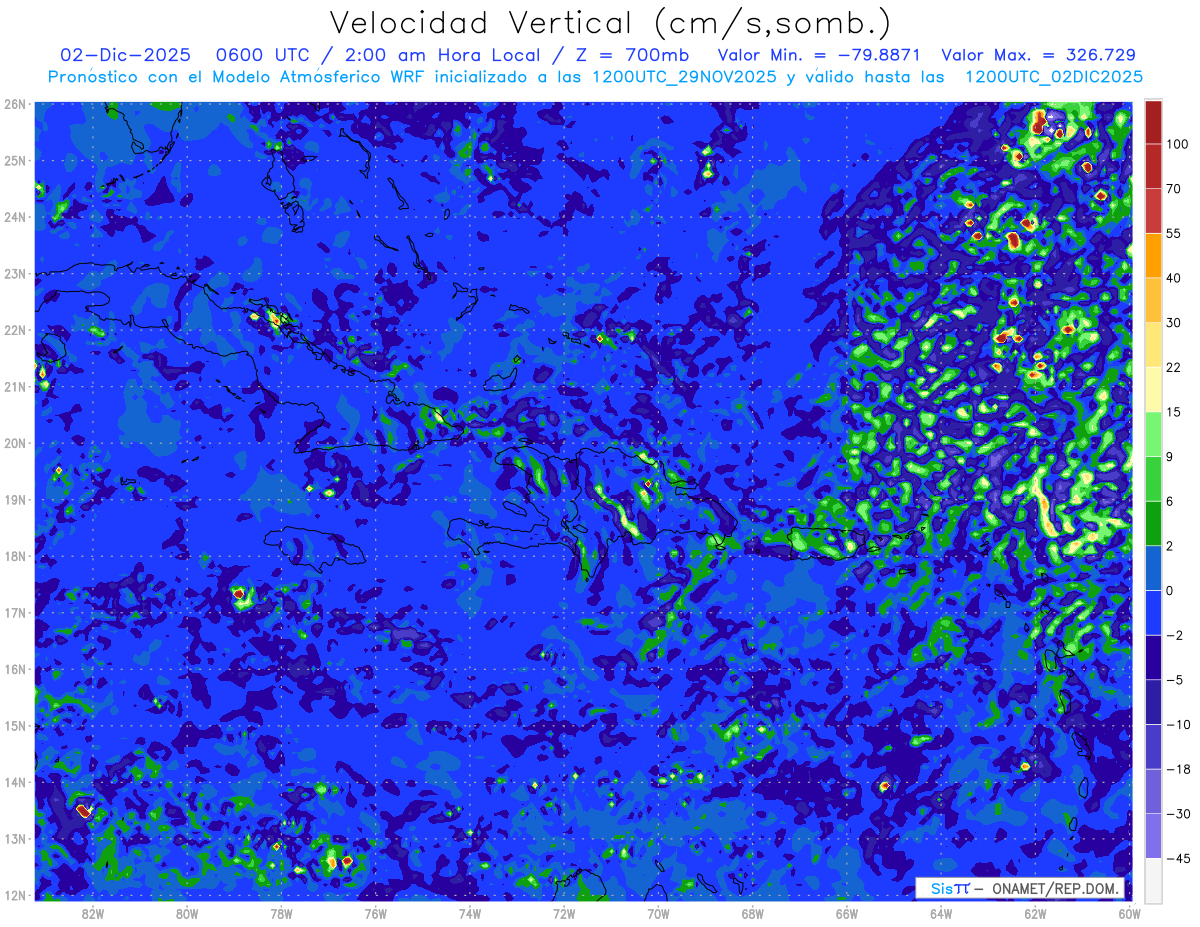Viewport: 1200px width, 927px height.
Task: Click the '60W' longitude label
Action: point(1129,913)
